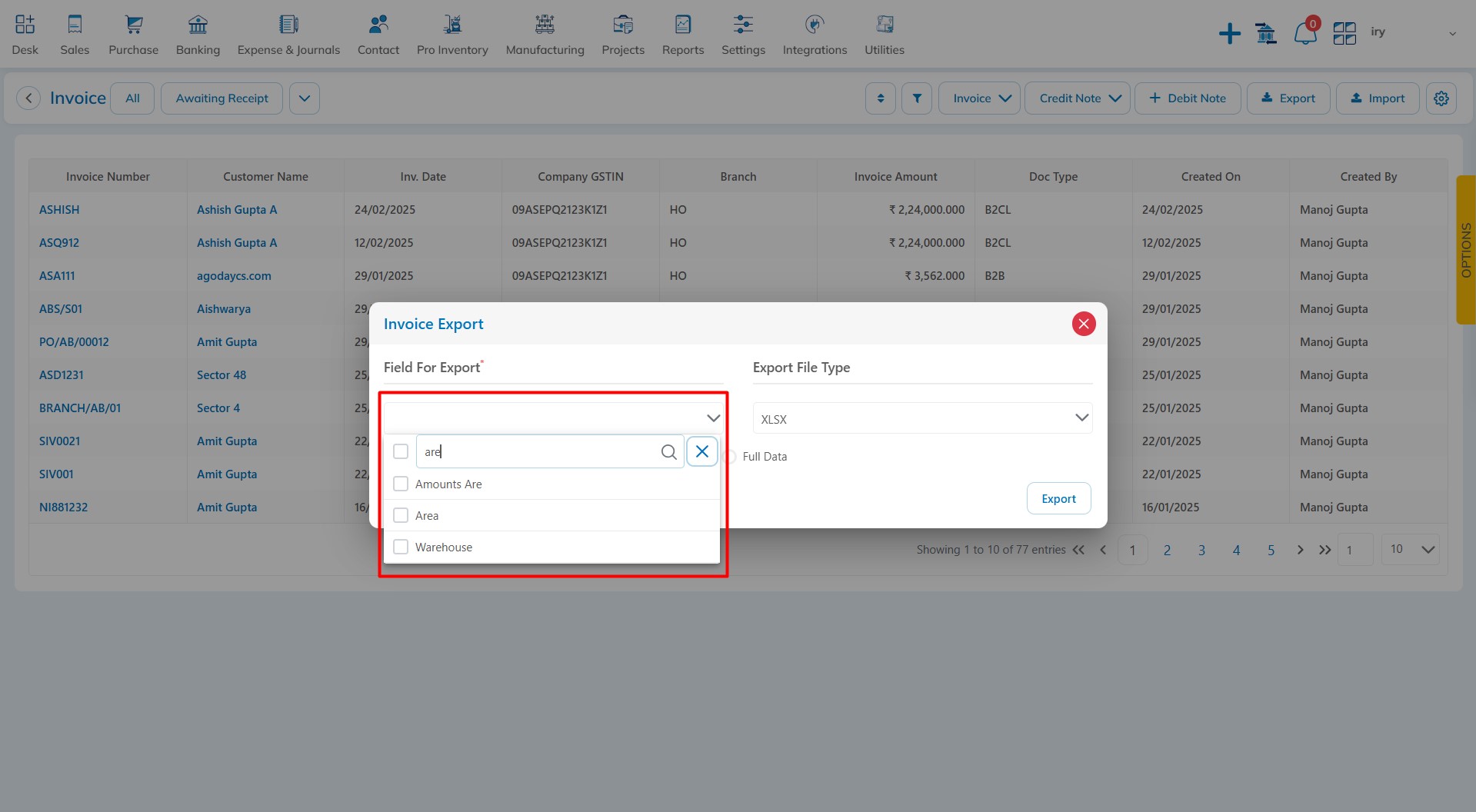The width and height of the screenshot is (1476, 812).
Task: Open invoice list settings gear
Action: coord(1441,98)
